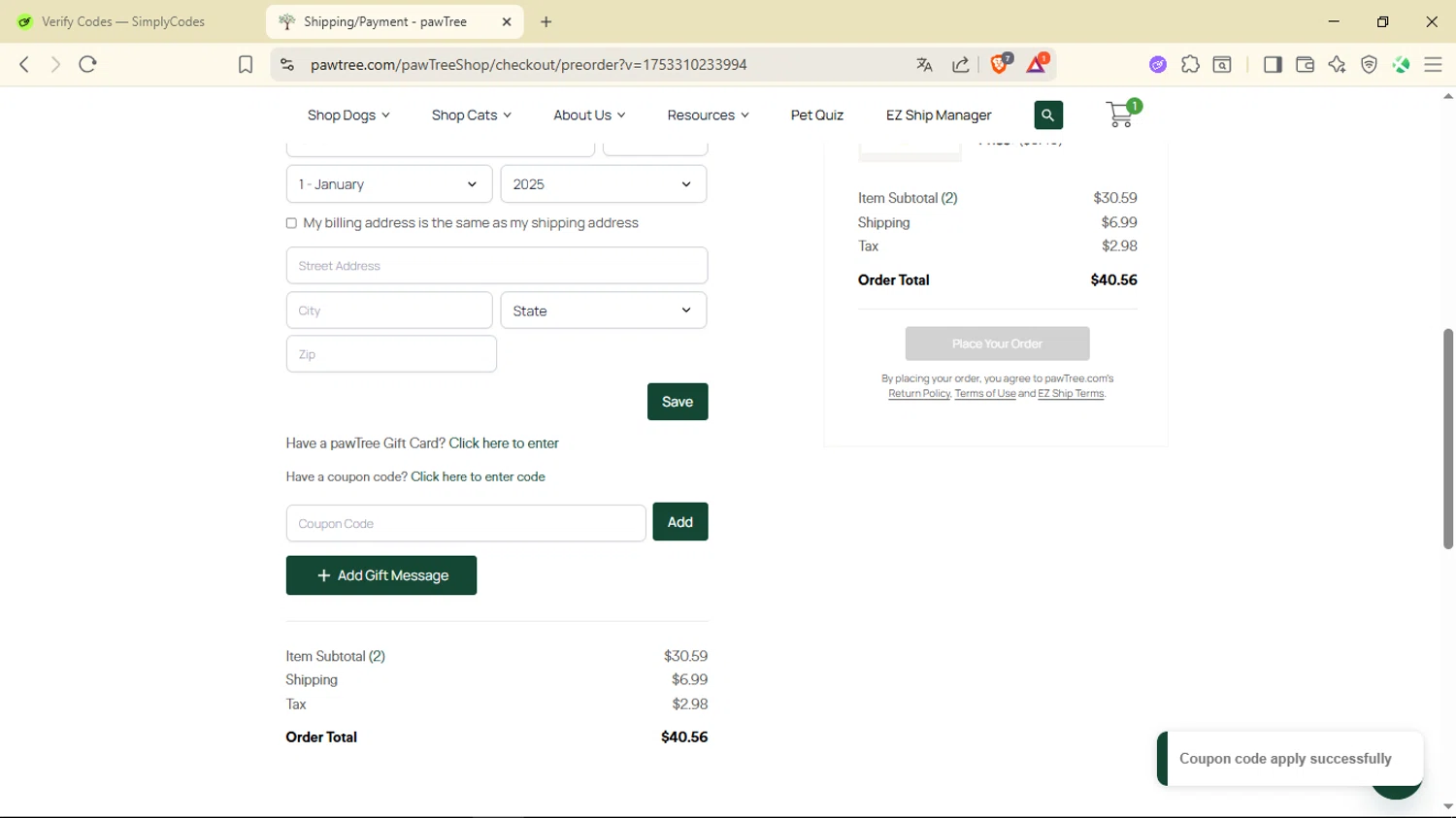
Task: Click into the Zip field
Action: point(391,354)
